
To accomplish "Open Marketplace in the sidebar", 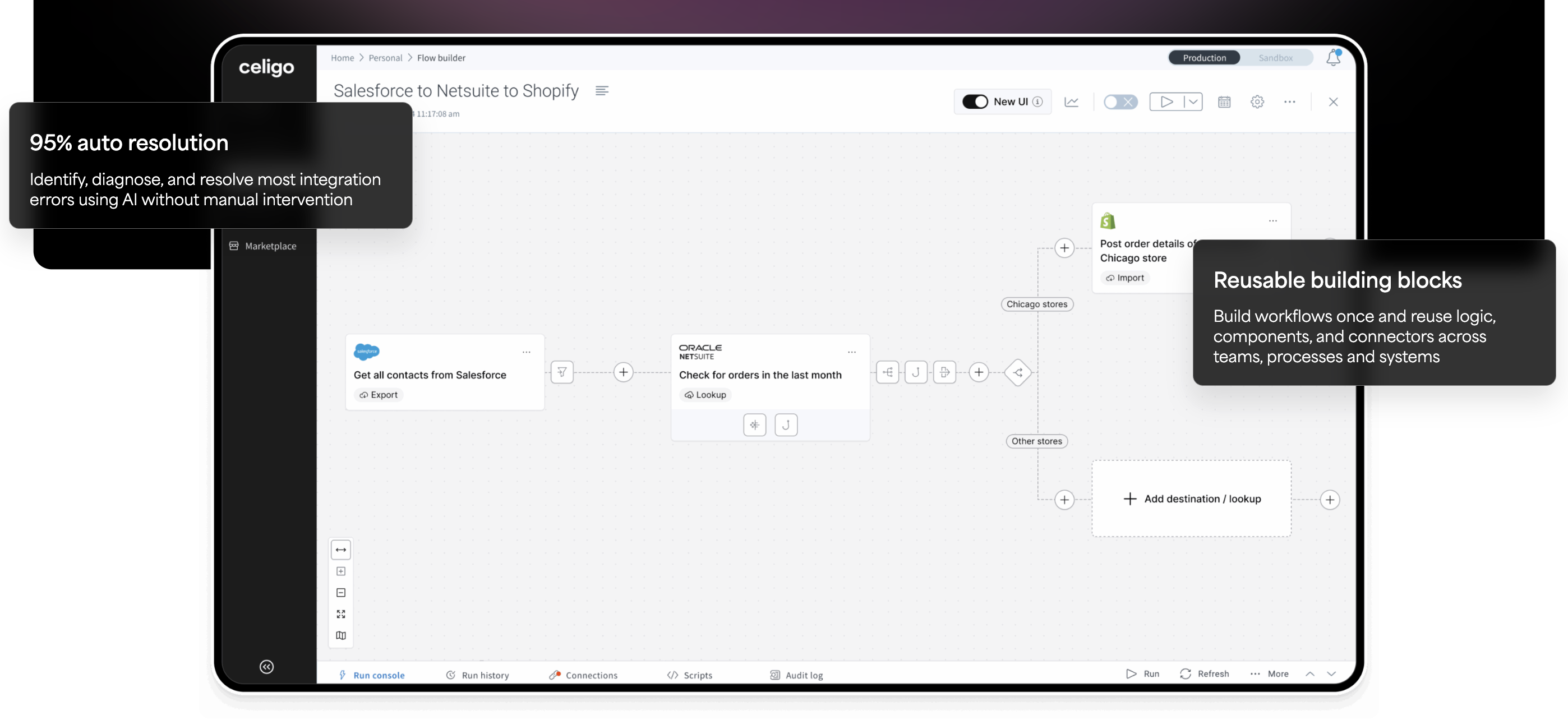I will click(263, 246).
